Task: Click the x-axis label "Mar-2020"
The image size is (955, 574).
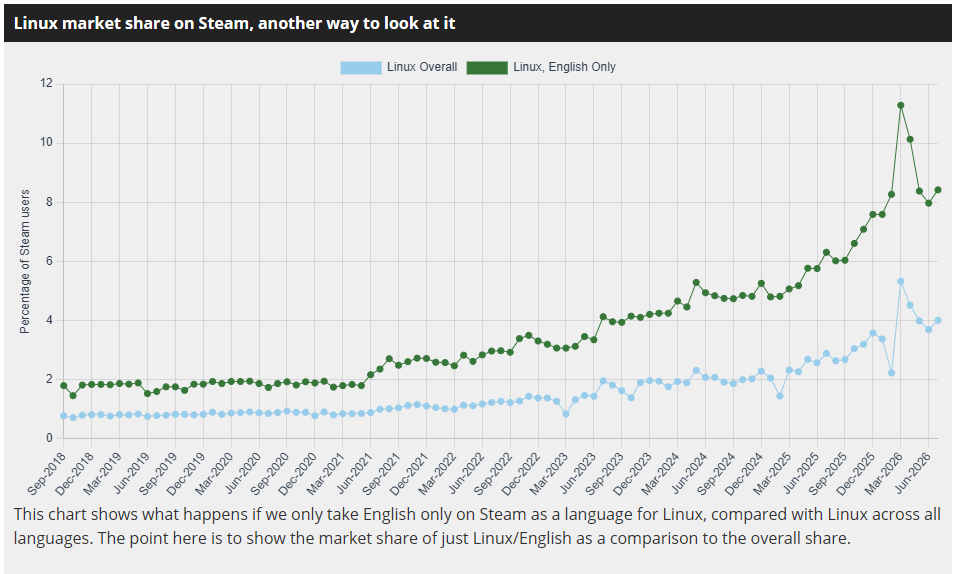Action: (215, 473)
